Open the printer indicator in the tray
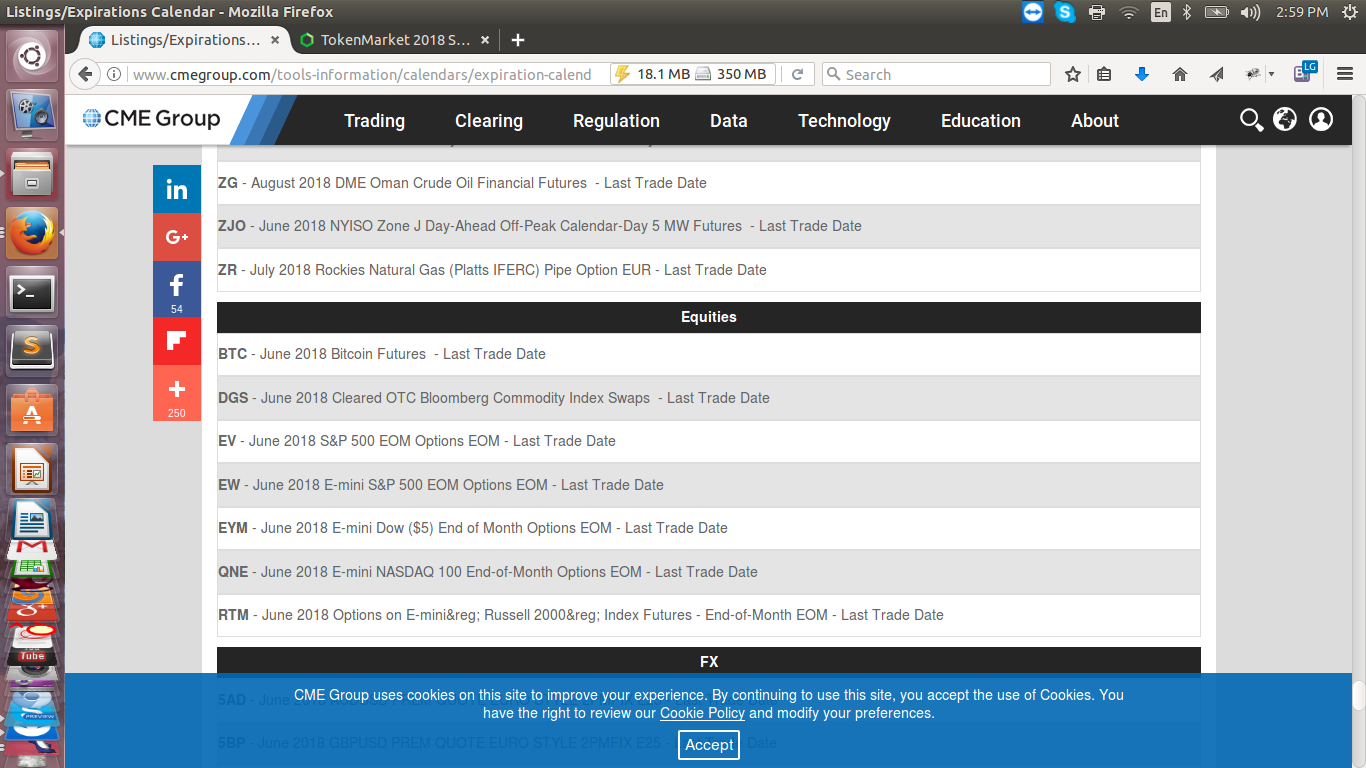The height and width of the screenshot is (768, 1366). tap(1097, 12)
